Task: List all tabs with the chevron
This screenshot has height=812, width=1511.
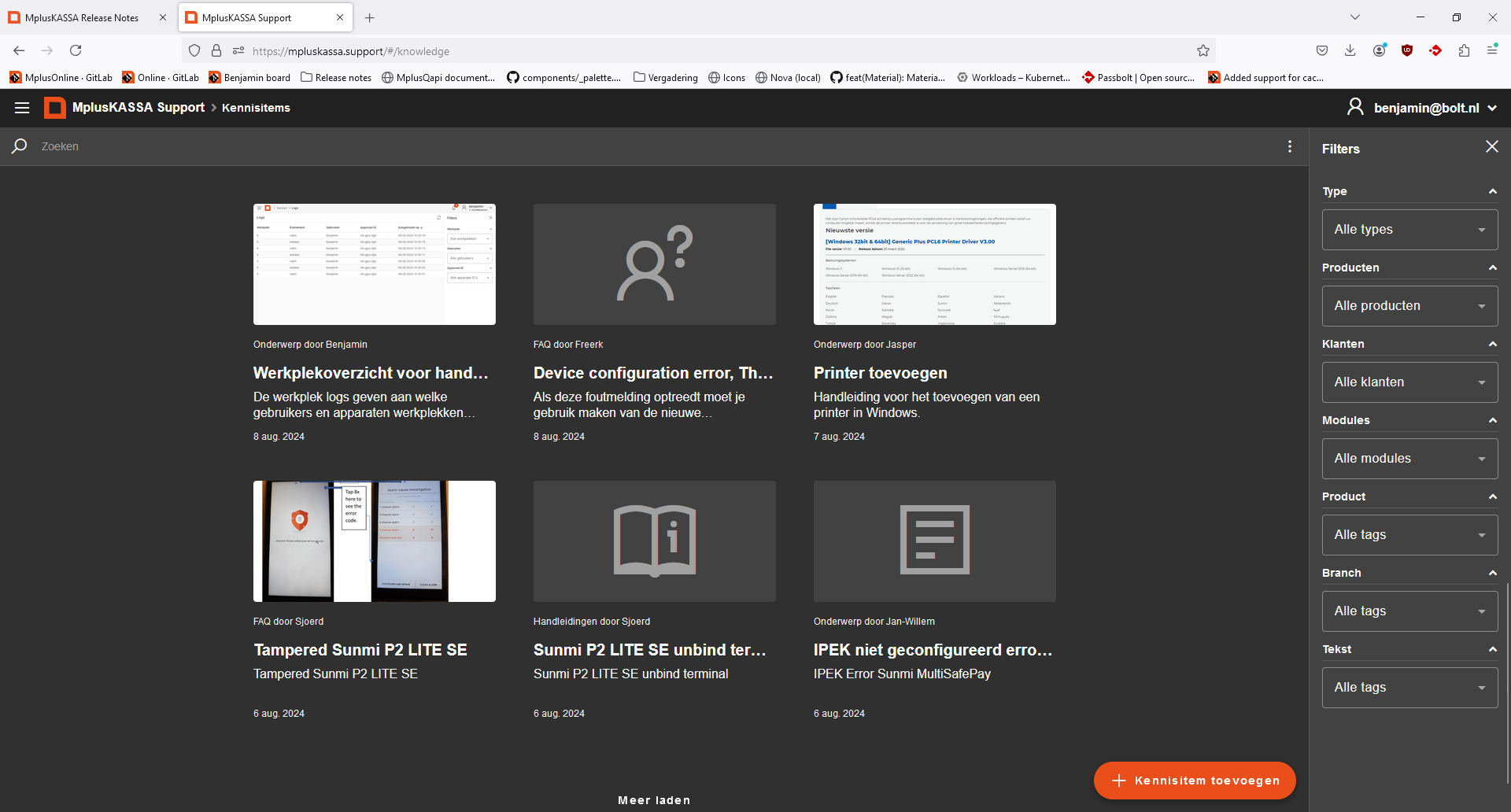Action: (x=1355, y=17)
